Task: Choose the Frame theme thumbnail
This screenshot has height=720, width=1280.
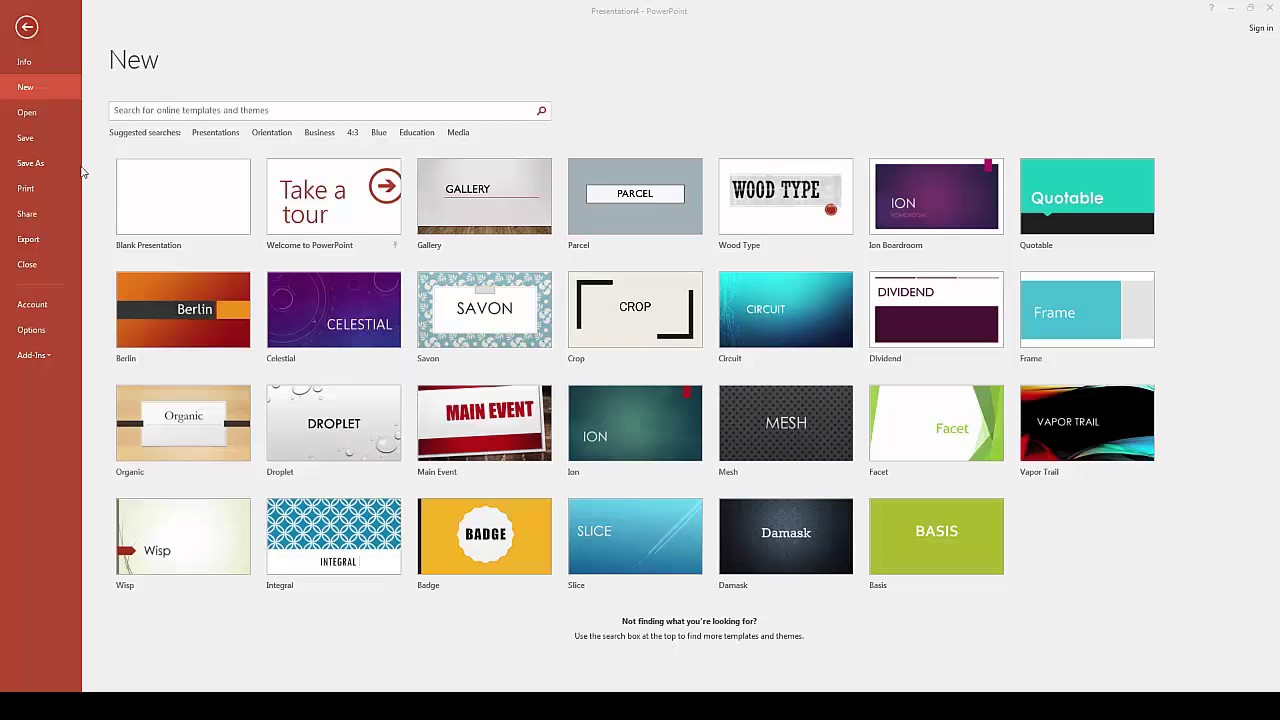Action: 1087,310
